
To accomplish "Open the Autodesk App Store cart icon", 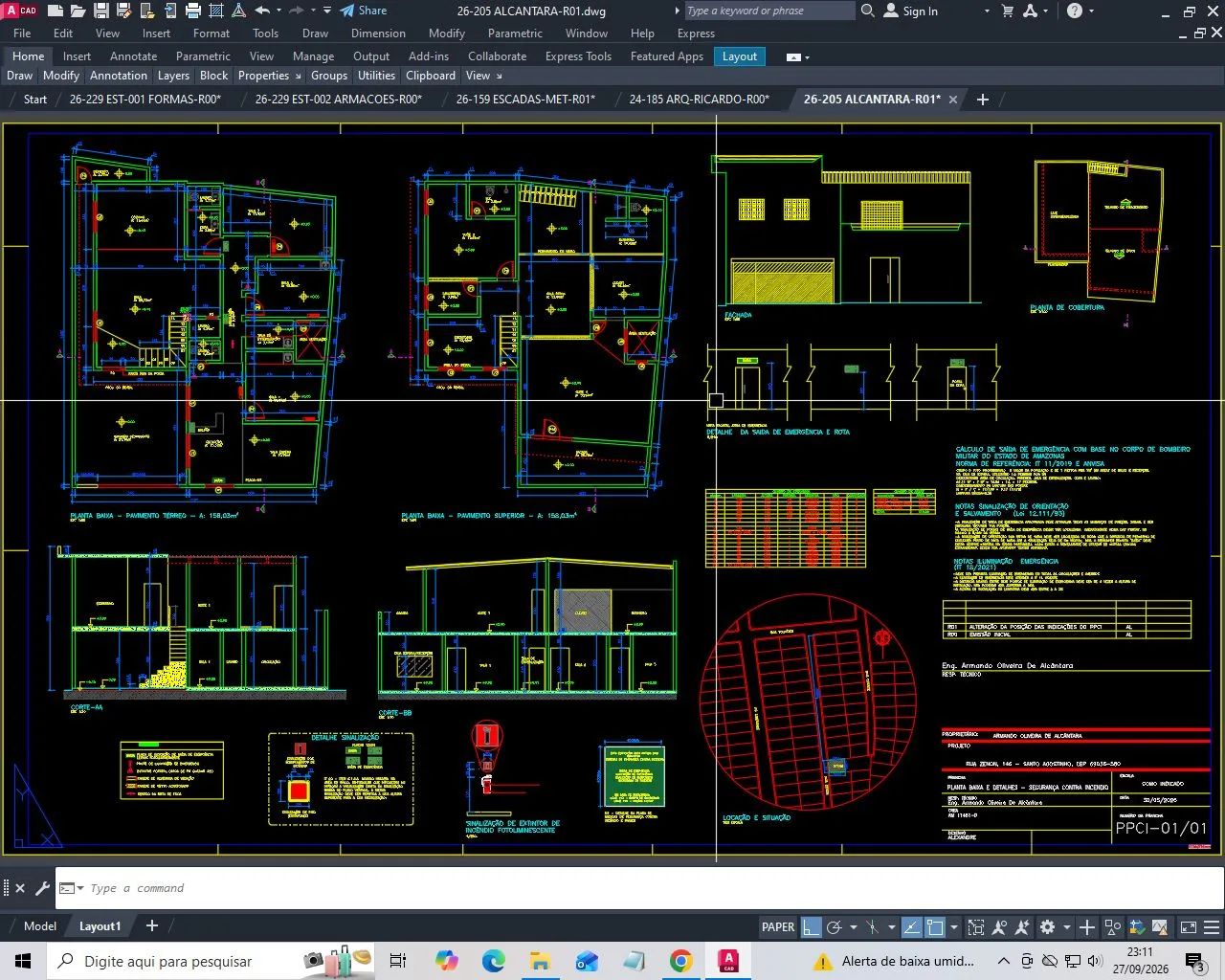I will click(x=1008, y=11).
